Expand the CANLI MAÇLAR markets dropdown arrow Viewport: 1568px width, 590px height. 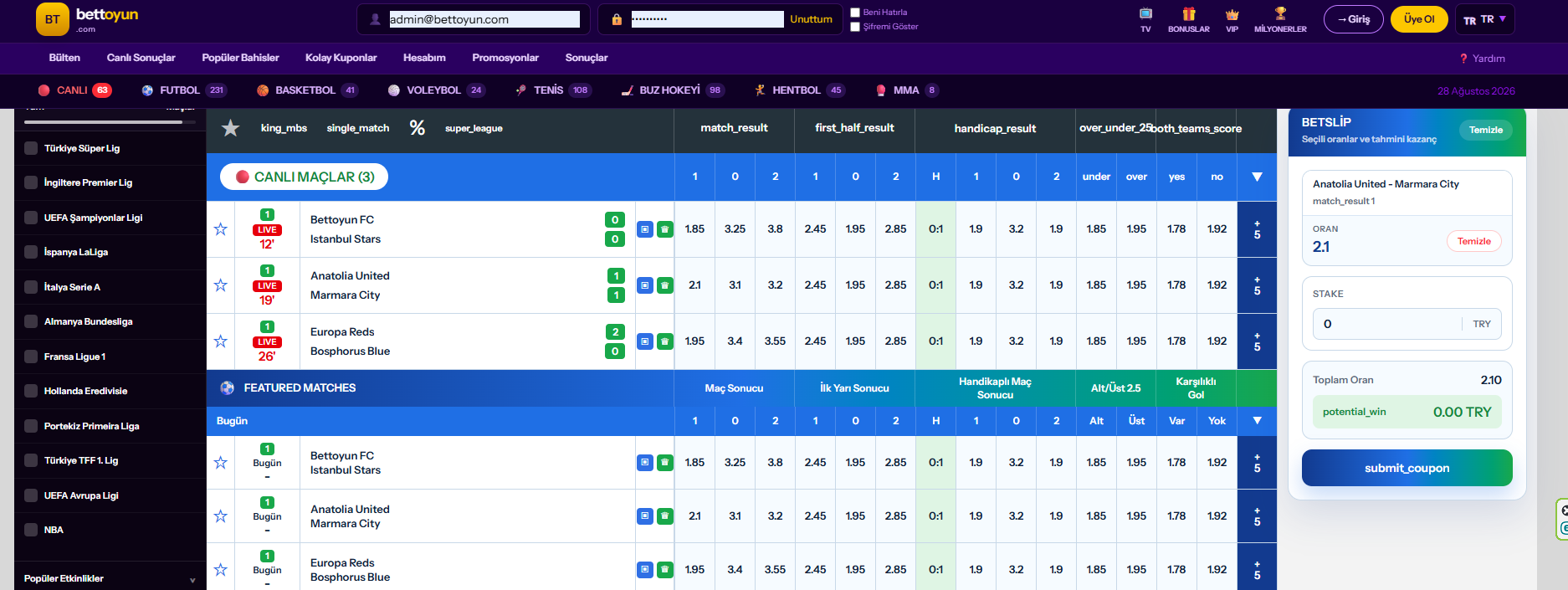click(x=1257, y=177)
